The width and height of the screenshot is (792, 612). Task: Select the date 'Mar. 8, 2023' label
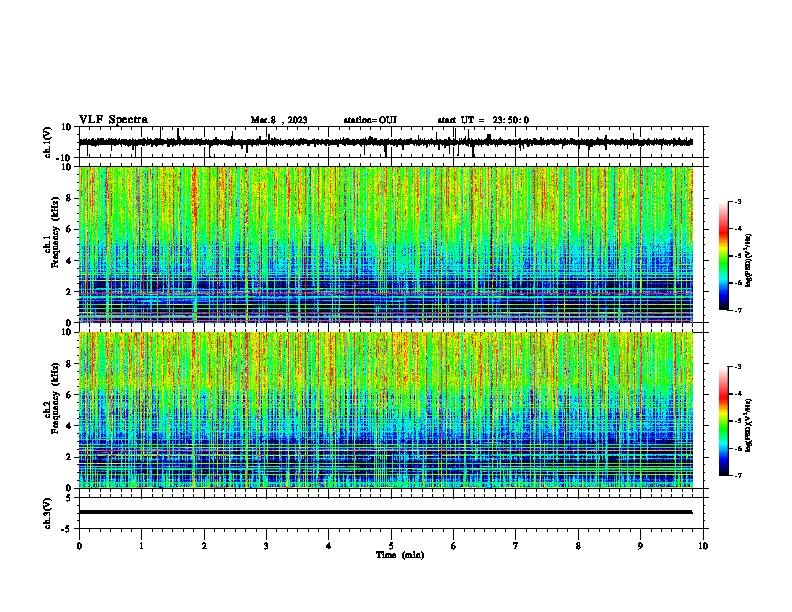pos(279,120)
